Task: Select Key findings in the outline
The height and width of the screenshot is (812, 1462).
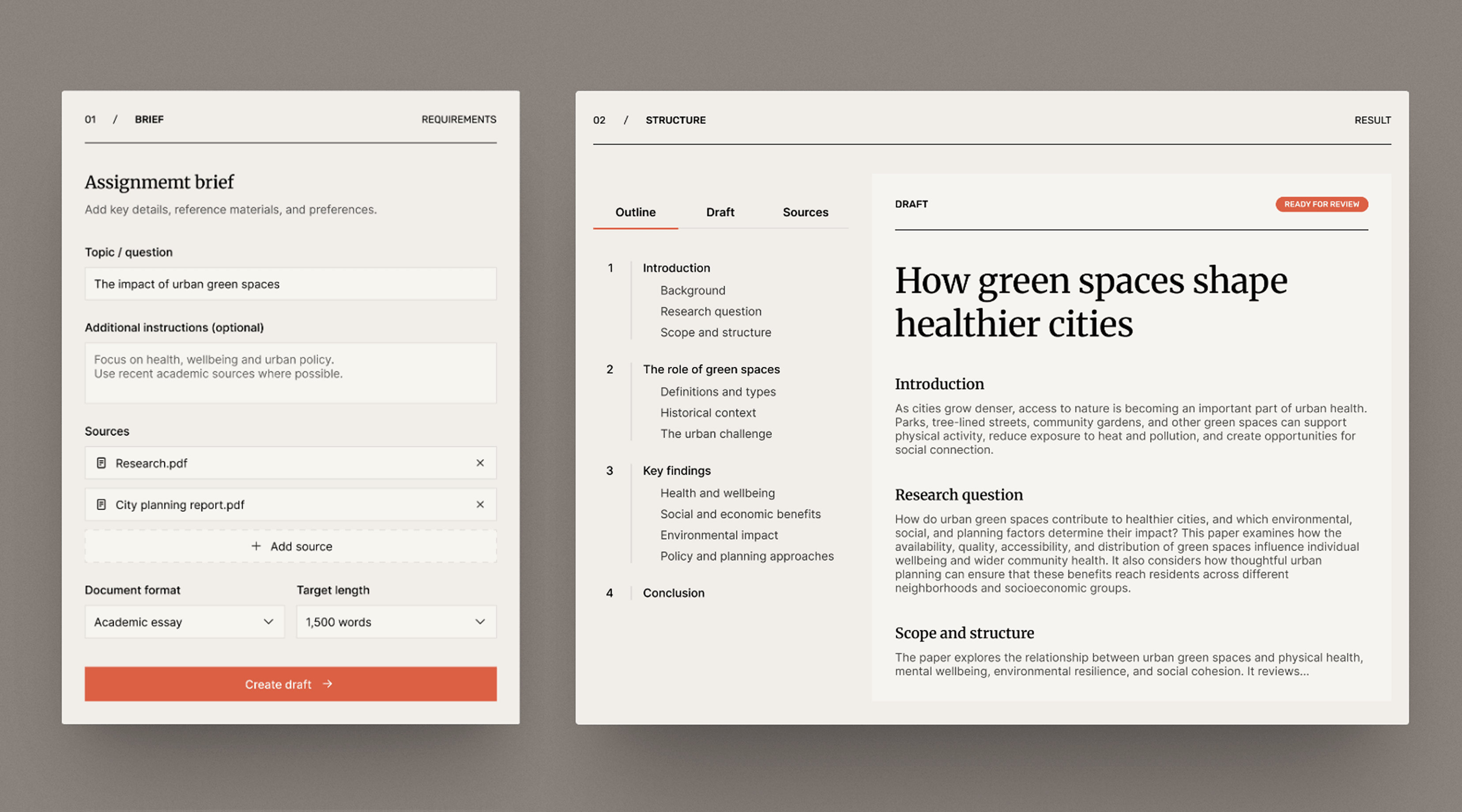Action: point(677,471)
